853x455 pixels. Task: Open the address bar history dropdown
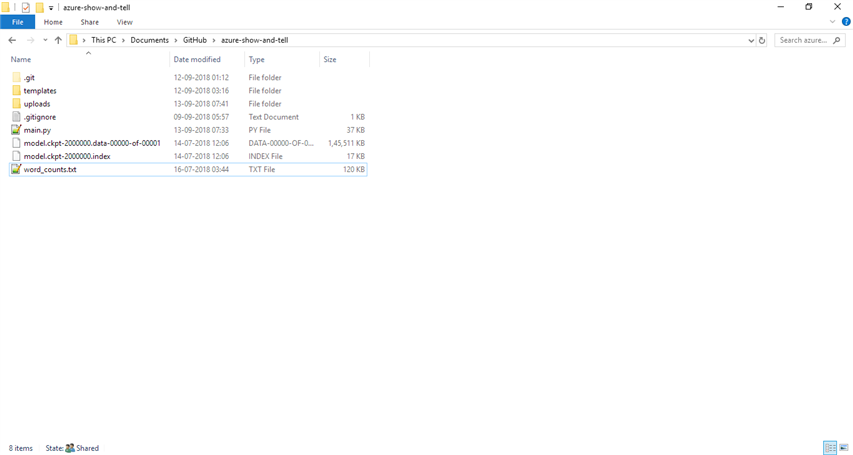751,40
